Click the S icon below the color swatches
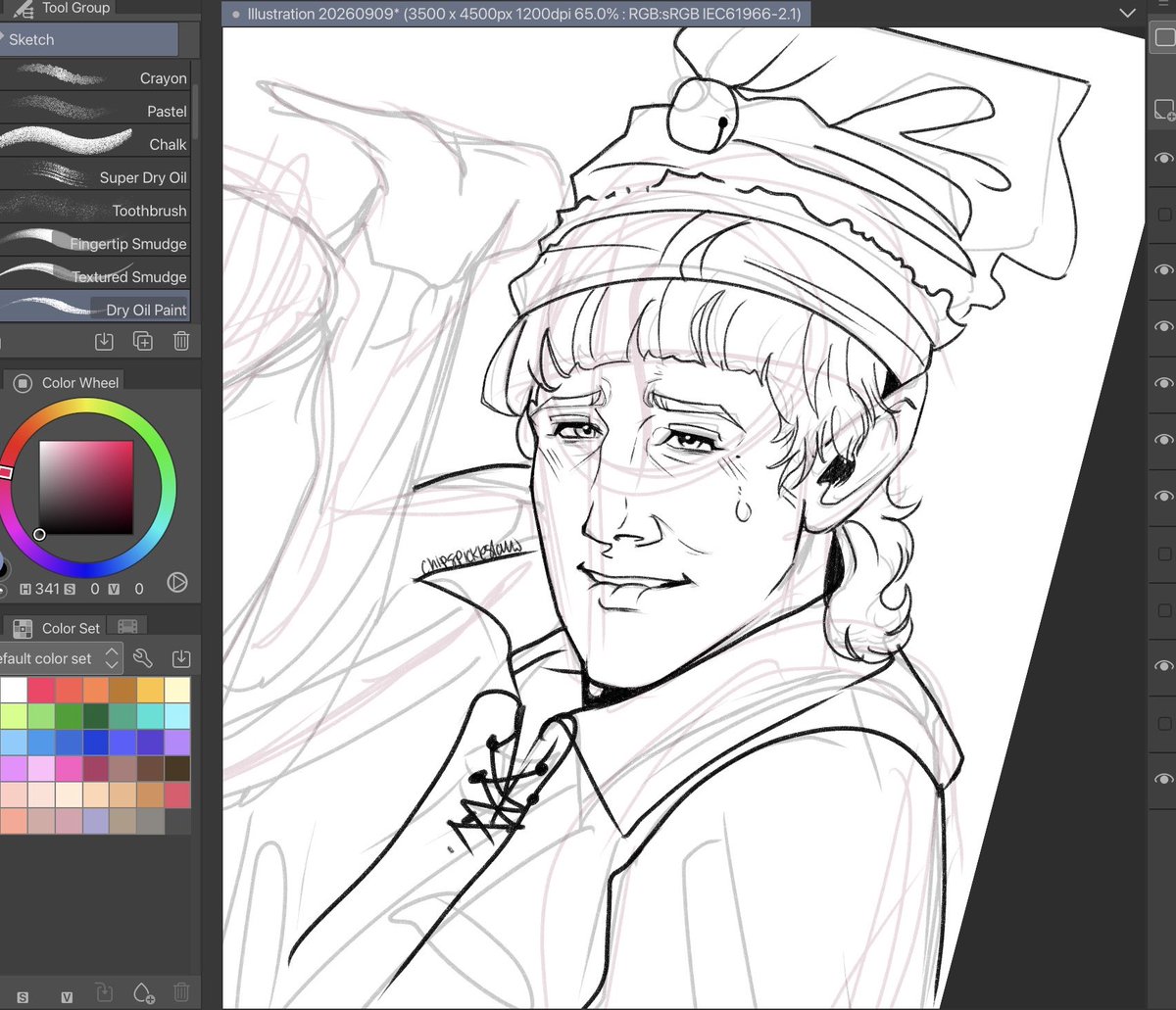The image size is (1176, 1010). [23, 997]
